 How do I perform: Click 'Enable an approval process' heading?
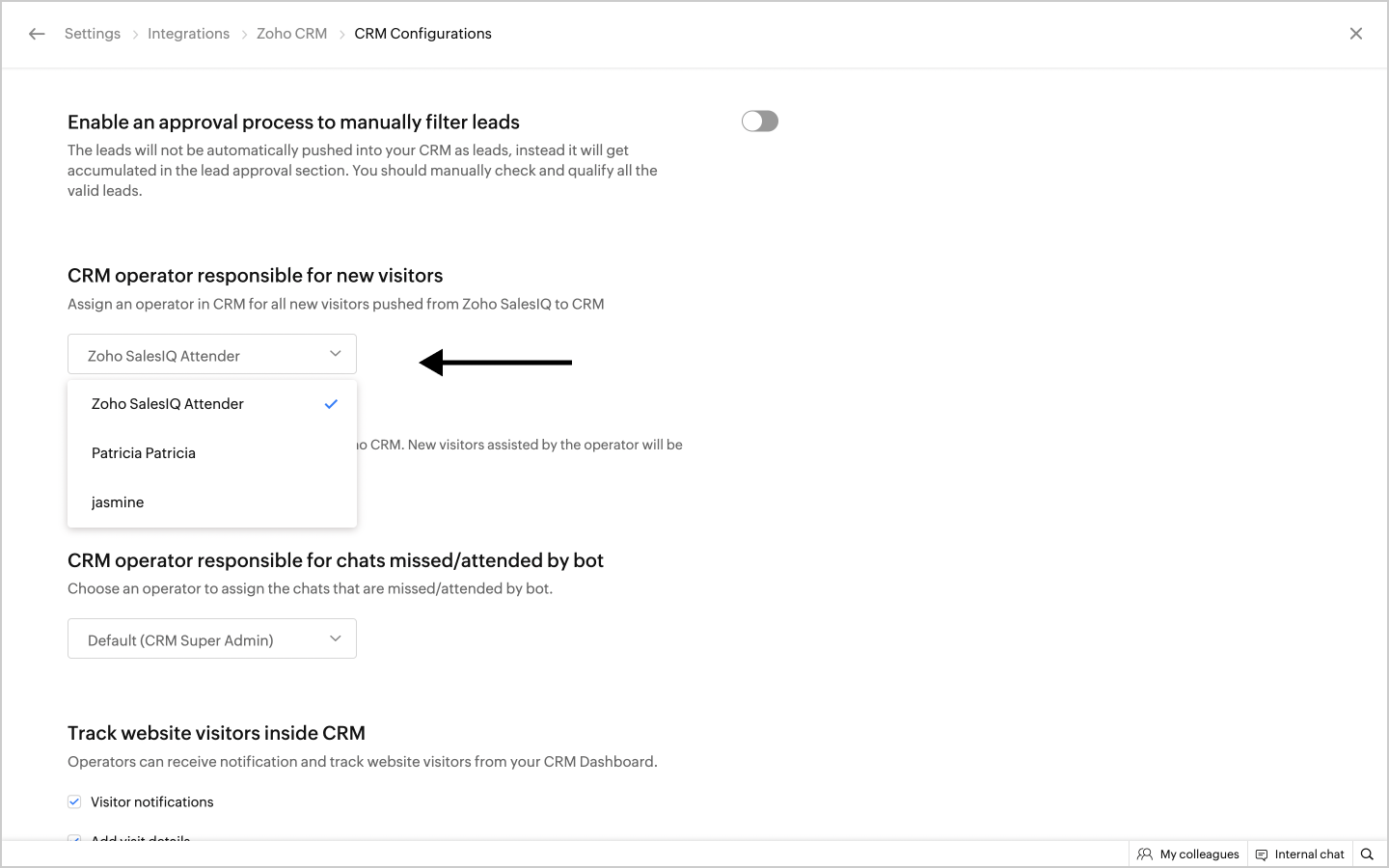click(294, 122)
